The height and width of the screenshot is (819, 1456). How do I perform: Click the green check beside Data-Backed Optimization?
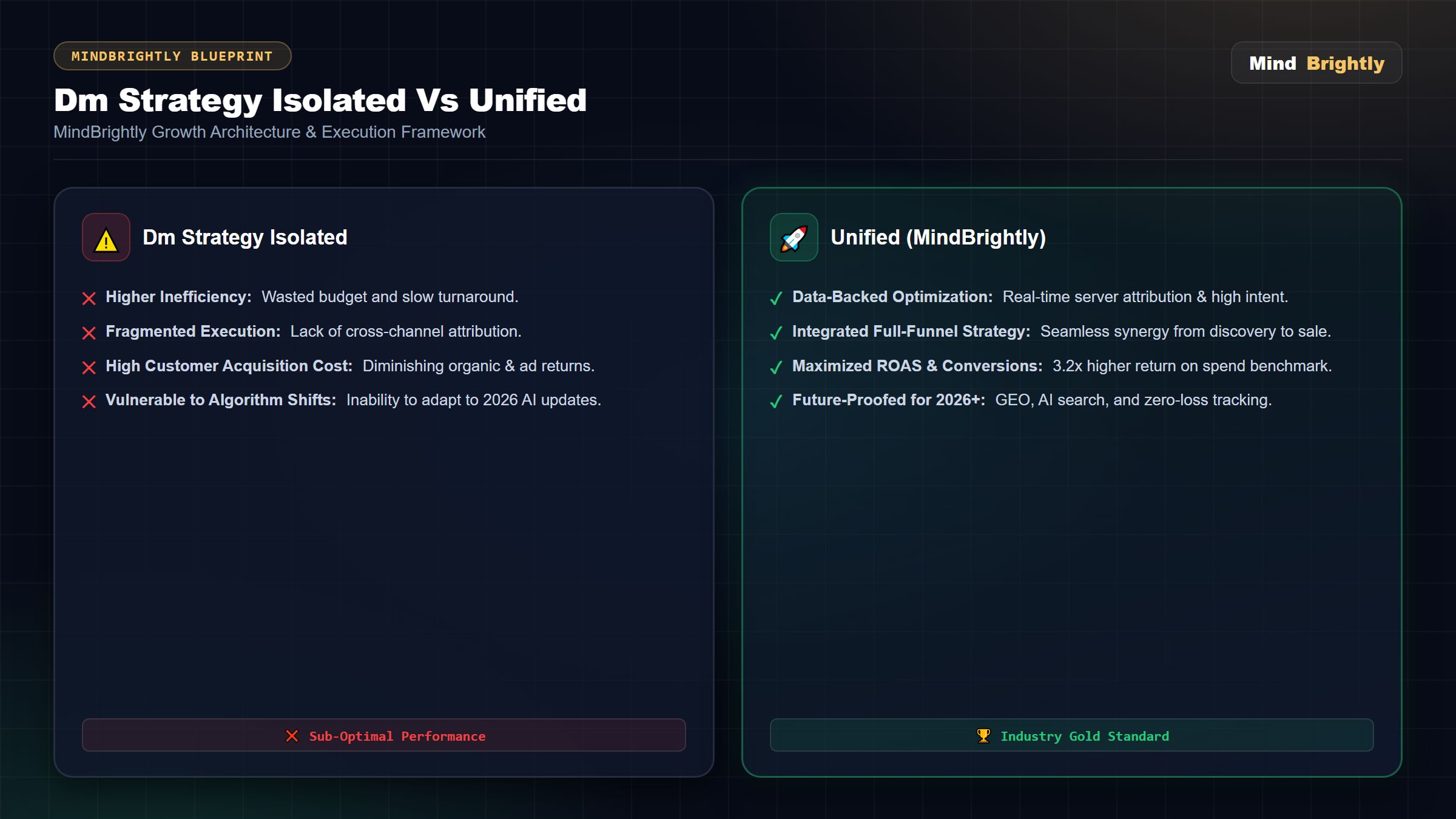click(776, 298)
